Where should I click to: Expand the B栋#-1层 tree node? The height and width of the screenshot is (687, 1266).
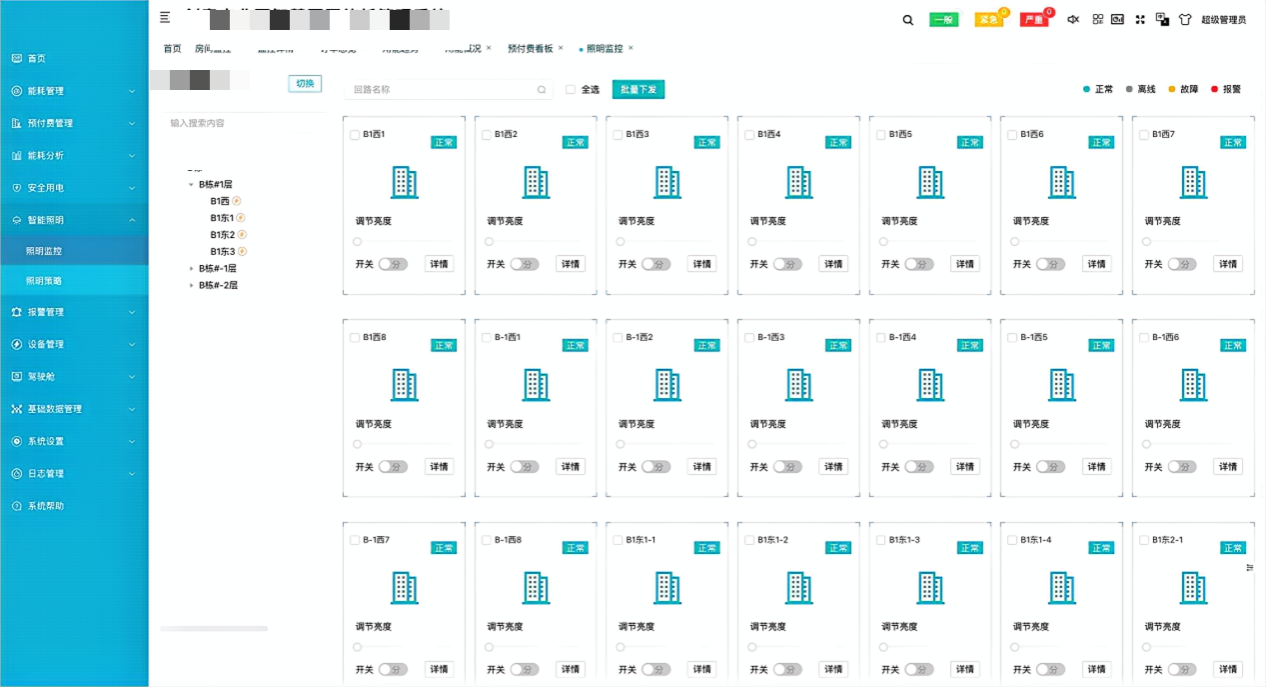(x=192, y=268)
